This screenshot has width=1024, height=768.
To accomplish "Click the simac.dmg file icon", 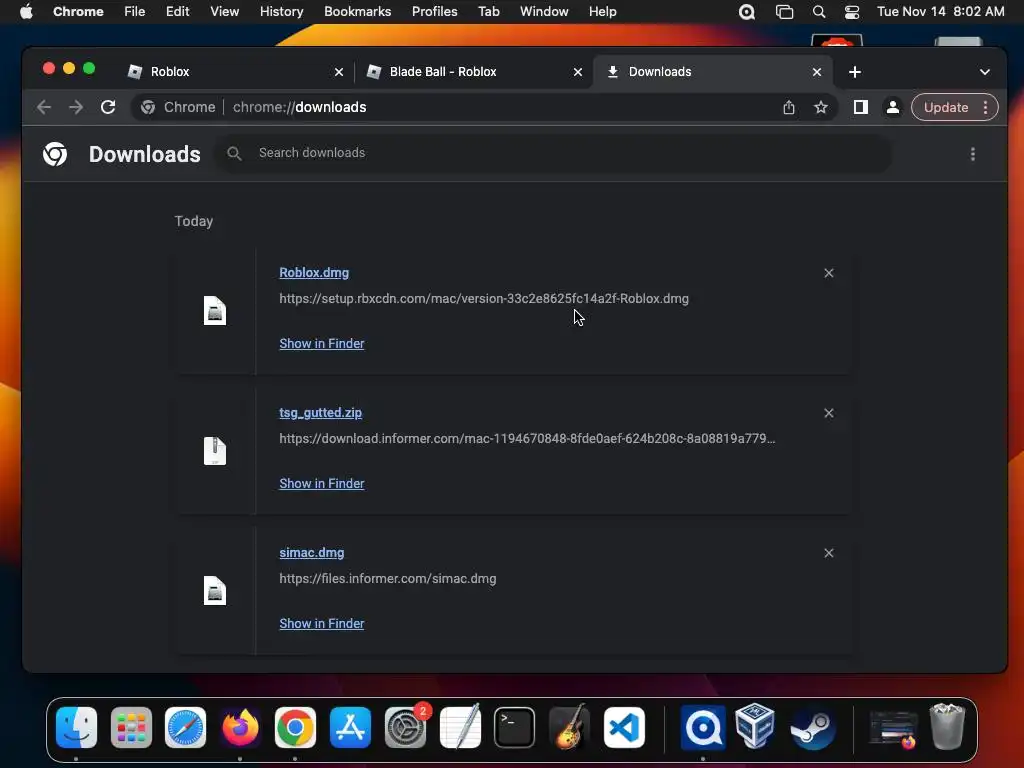I will 215,591.
